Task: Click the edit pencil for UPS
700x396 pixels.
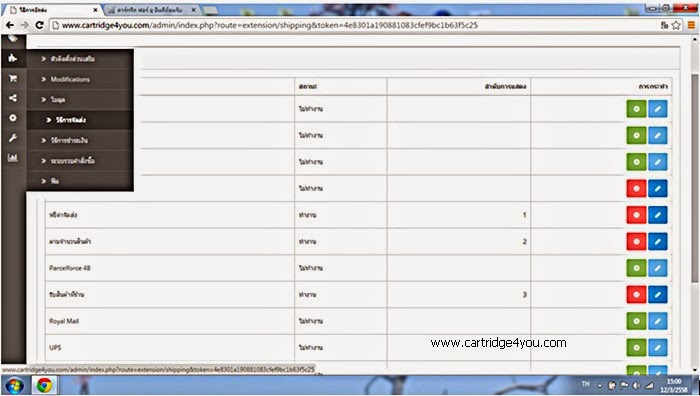Action: (658, 347)
